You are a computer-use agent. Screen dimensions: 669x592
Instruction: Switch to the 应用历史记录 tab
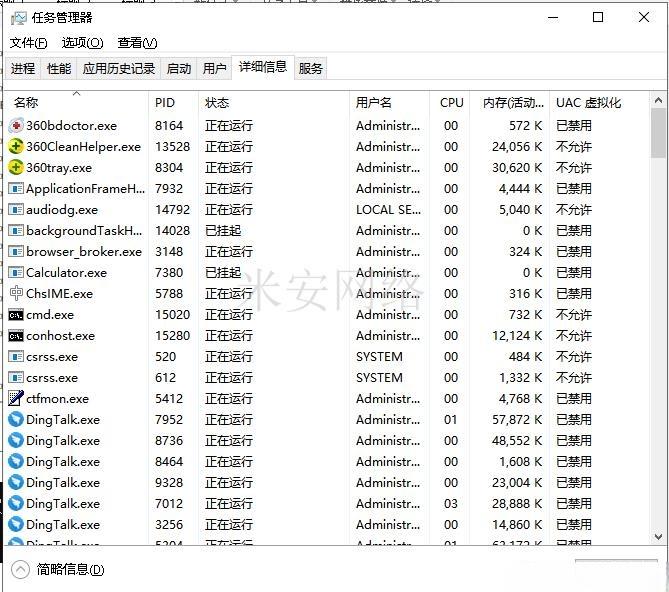coord(119,68)
